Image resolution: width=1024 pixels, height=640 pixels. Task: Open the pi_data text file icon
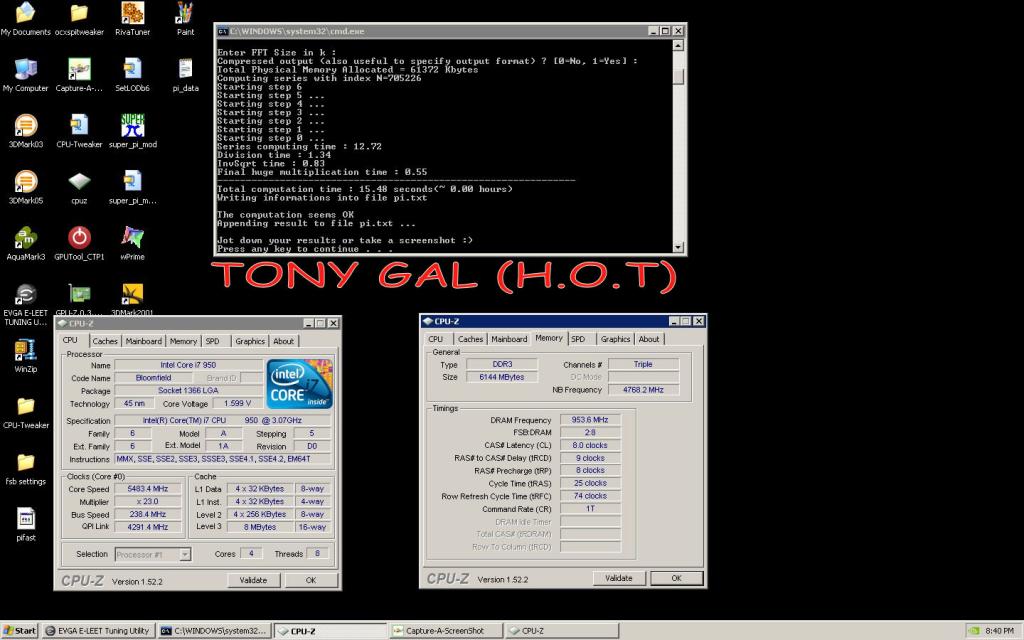point(185,75)
